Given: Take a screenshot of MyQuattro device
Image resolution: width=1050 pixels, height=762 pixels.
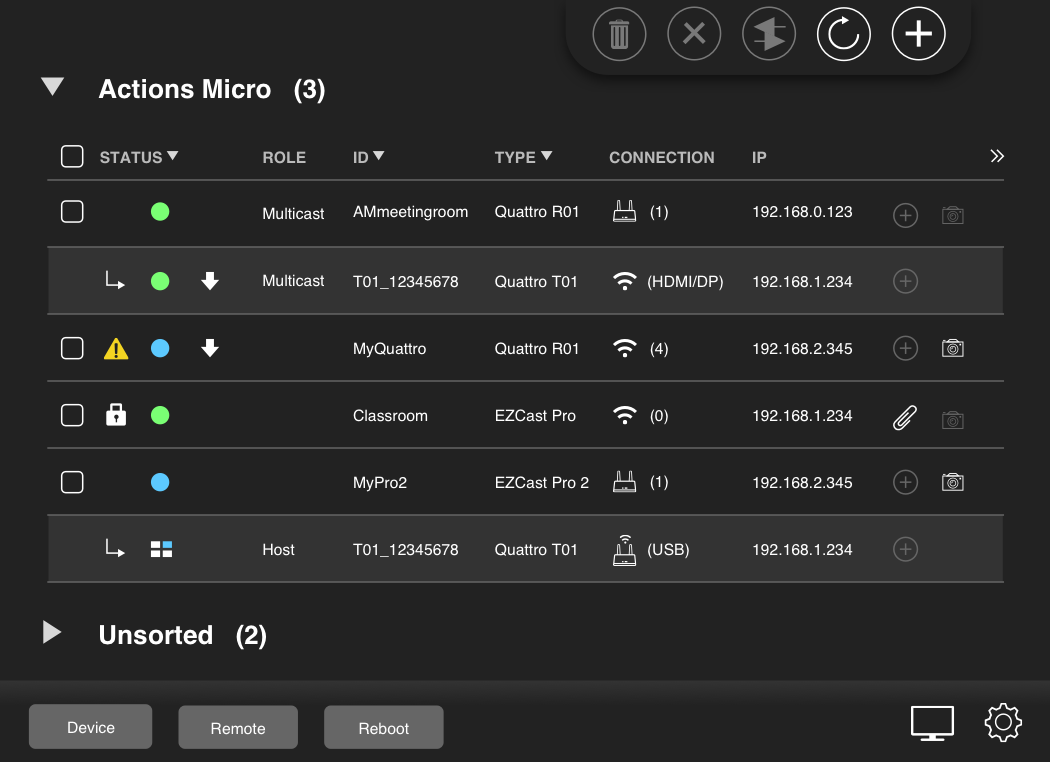Looking at the screenshot, I should (952, 348).
